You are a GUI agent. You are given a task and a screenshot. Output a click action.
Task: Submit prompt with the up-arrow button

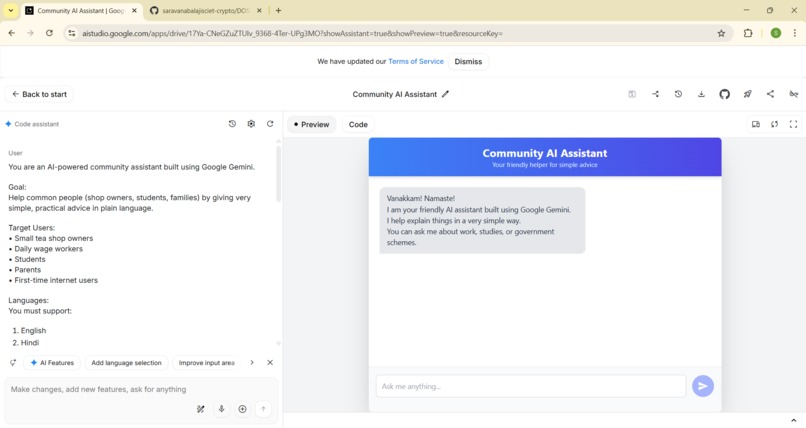point(263,409)
